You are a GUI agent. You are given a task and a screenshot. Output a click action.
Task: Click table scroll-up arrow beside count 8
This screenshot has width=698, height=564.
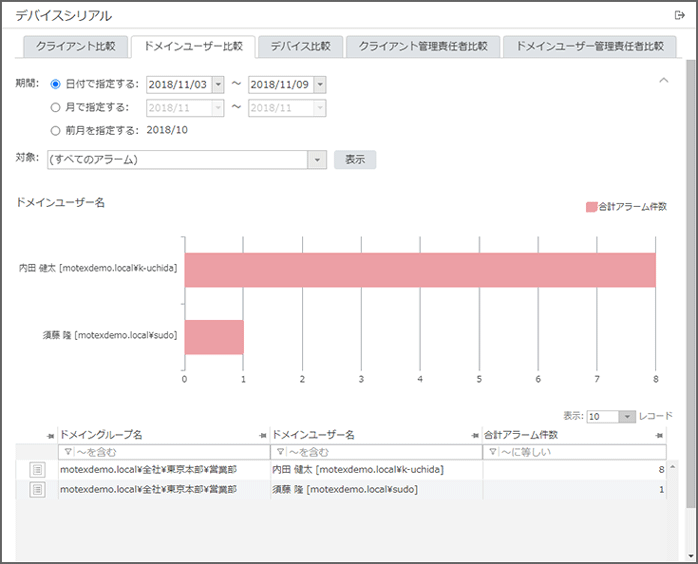(x=673, y=467)
